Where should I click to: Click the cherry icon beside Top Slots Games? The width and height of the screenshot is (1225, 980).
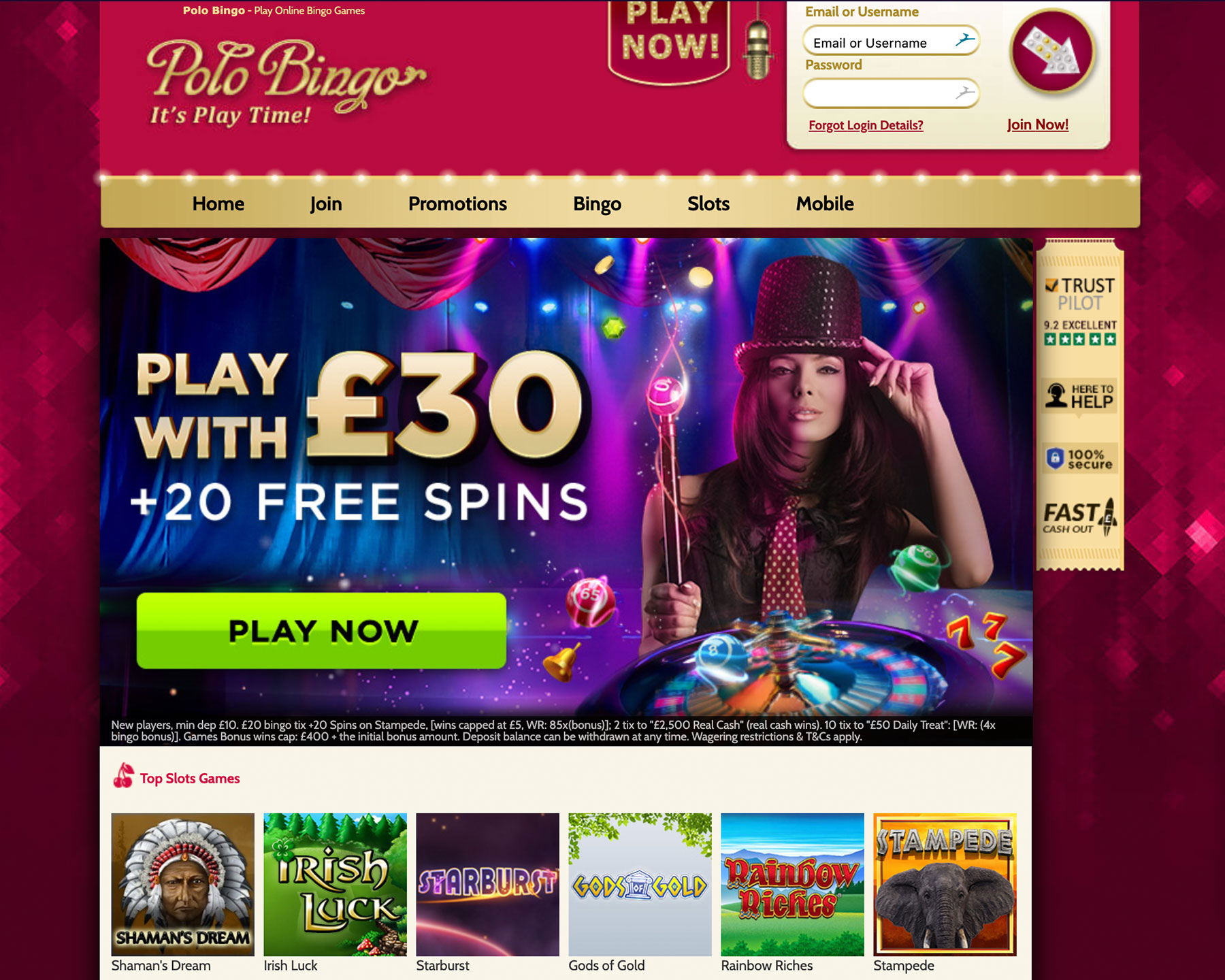click(123, 776)
